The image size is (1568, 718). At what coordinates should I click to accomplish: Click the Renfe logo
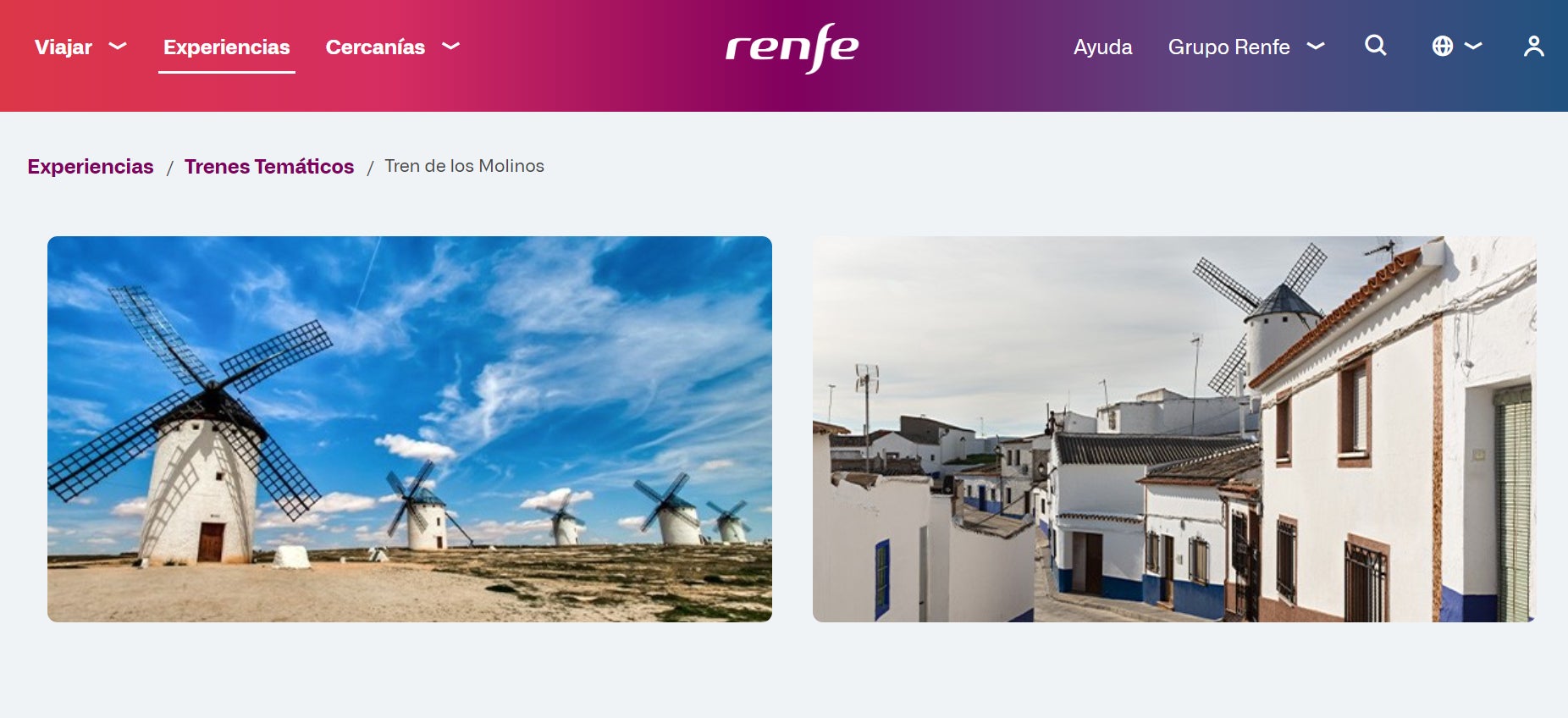(792, 48)
